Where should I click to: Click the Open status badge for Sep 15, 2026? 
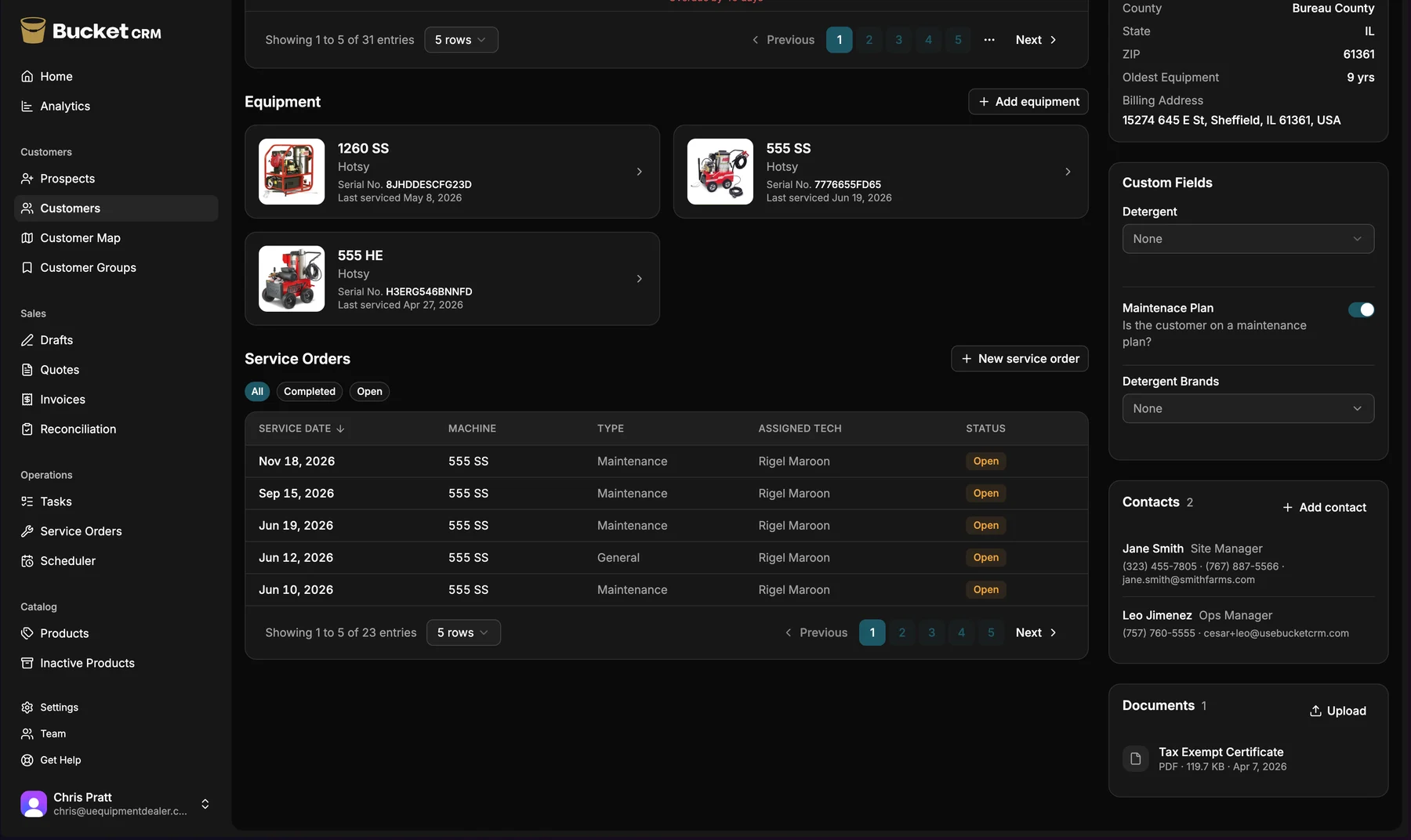click(986, 494)
